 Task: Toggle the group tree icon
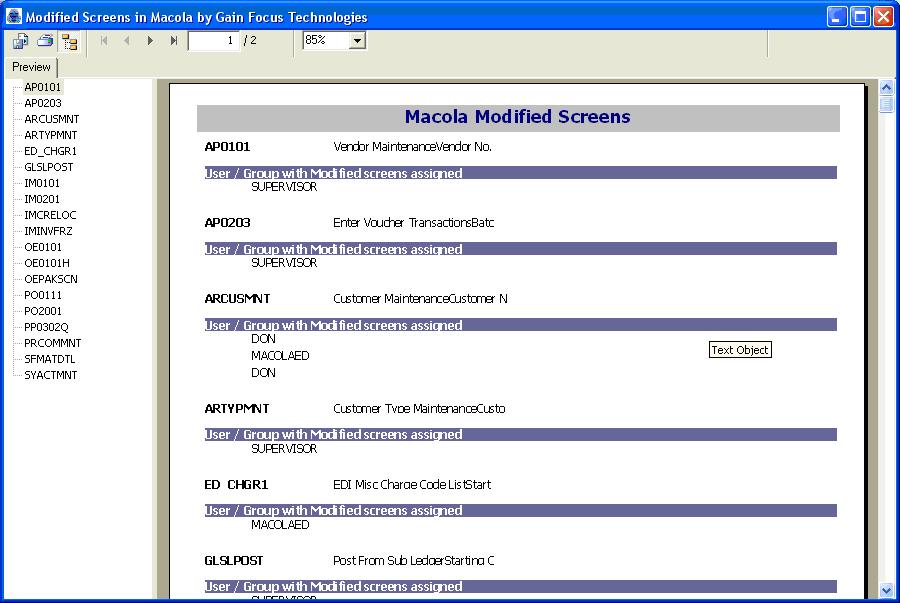pos(70,42)
